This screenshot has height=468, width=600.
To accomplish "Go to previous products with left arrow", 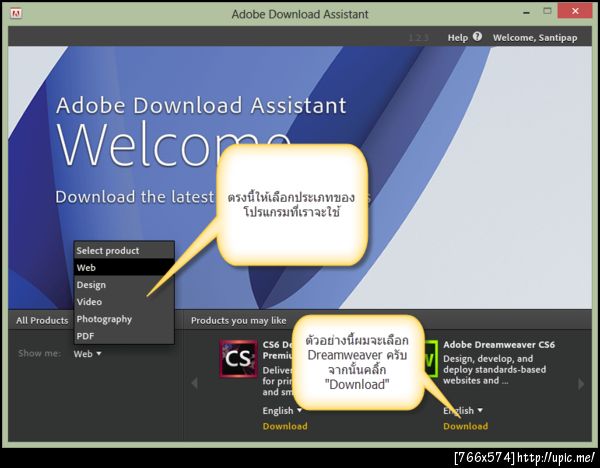I will click(x=194, y=383).
